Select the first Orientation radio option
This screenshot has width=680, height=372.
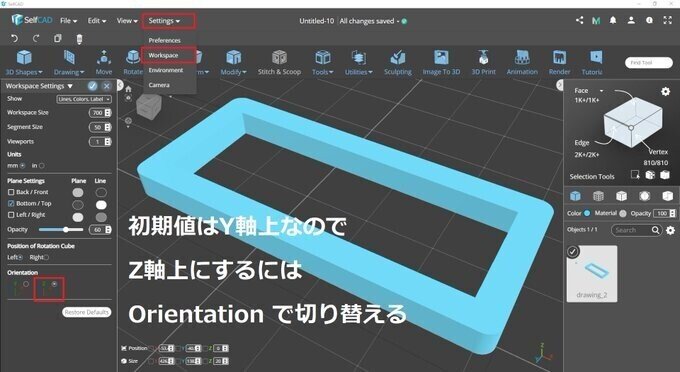26,284
